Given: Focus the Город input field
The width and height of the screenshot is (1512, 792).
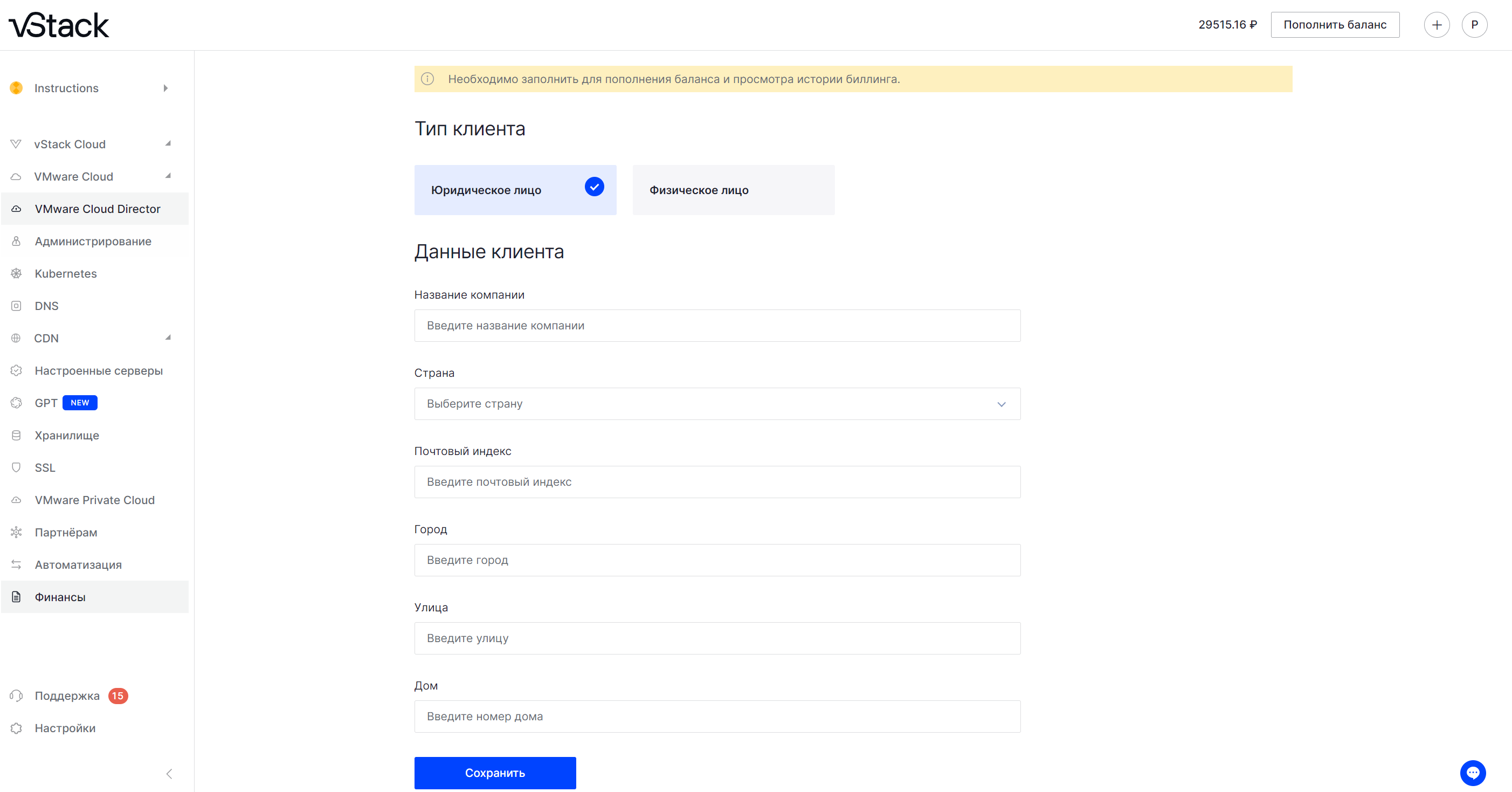Looking at the screenshot, I should (x=717, y=560).
